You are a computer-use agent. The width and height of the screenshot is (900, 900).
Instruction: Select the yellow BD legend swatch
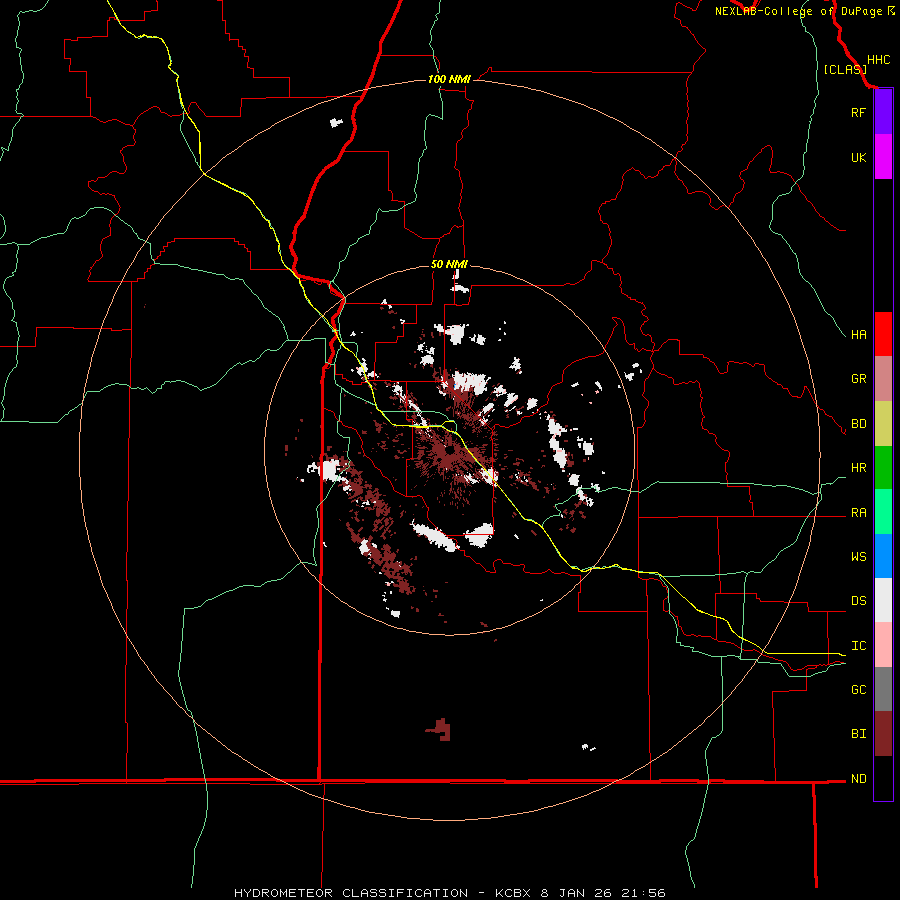883,424
